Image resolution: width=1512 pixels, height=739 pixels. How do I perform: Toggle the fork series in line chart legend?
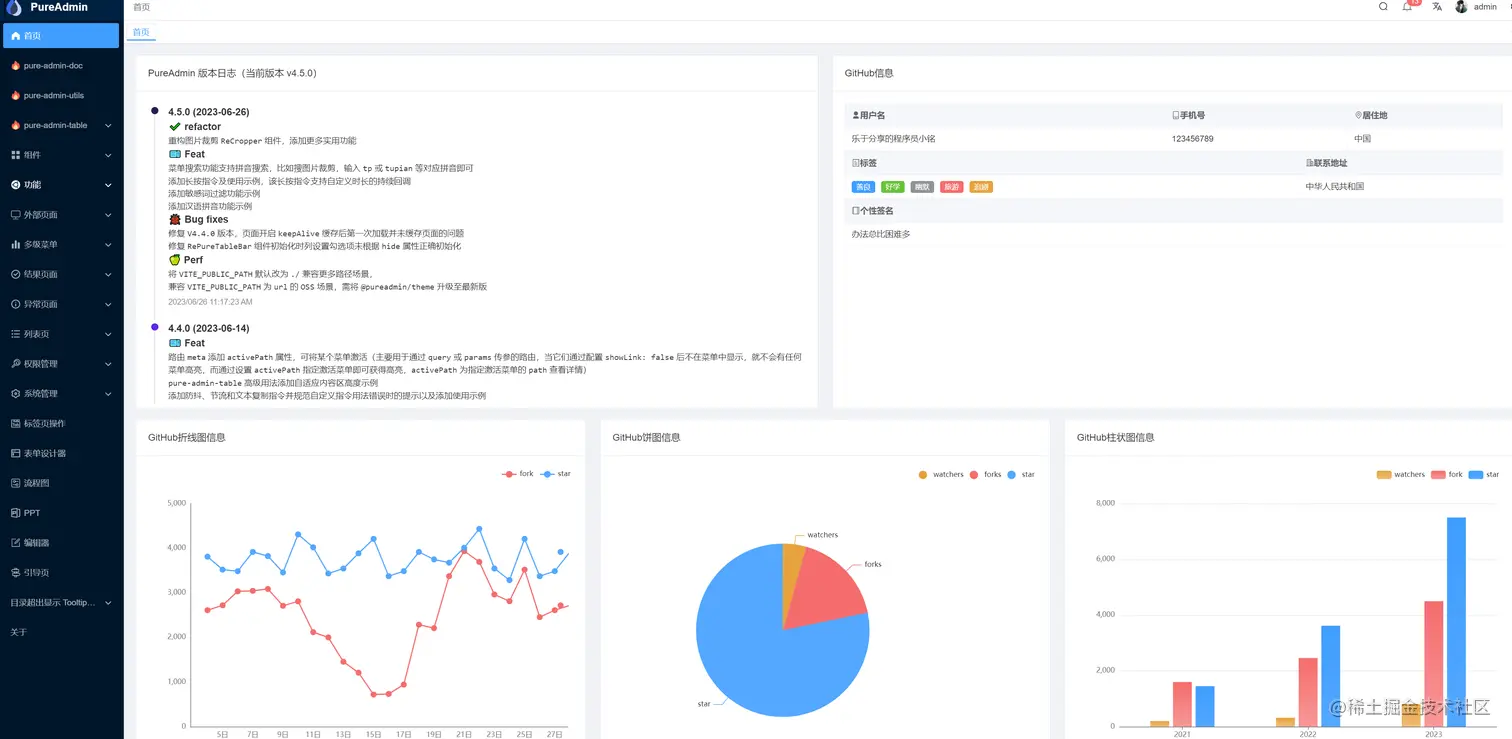(518, 474)
